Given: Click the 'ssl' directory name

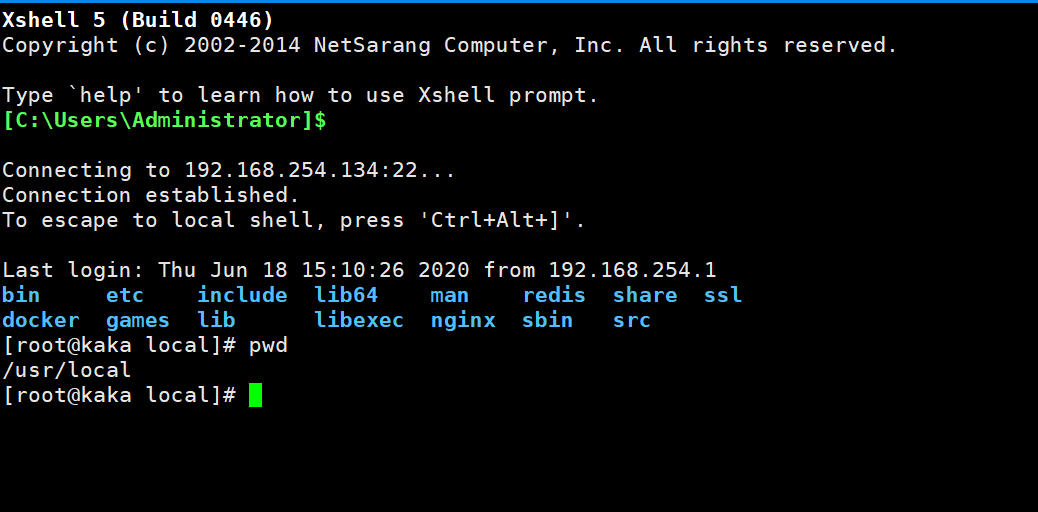Looking at the screenshot, I should (x=723, y=295).
